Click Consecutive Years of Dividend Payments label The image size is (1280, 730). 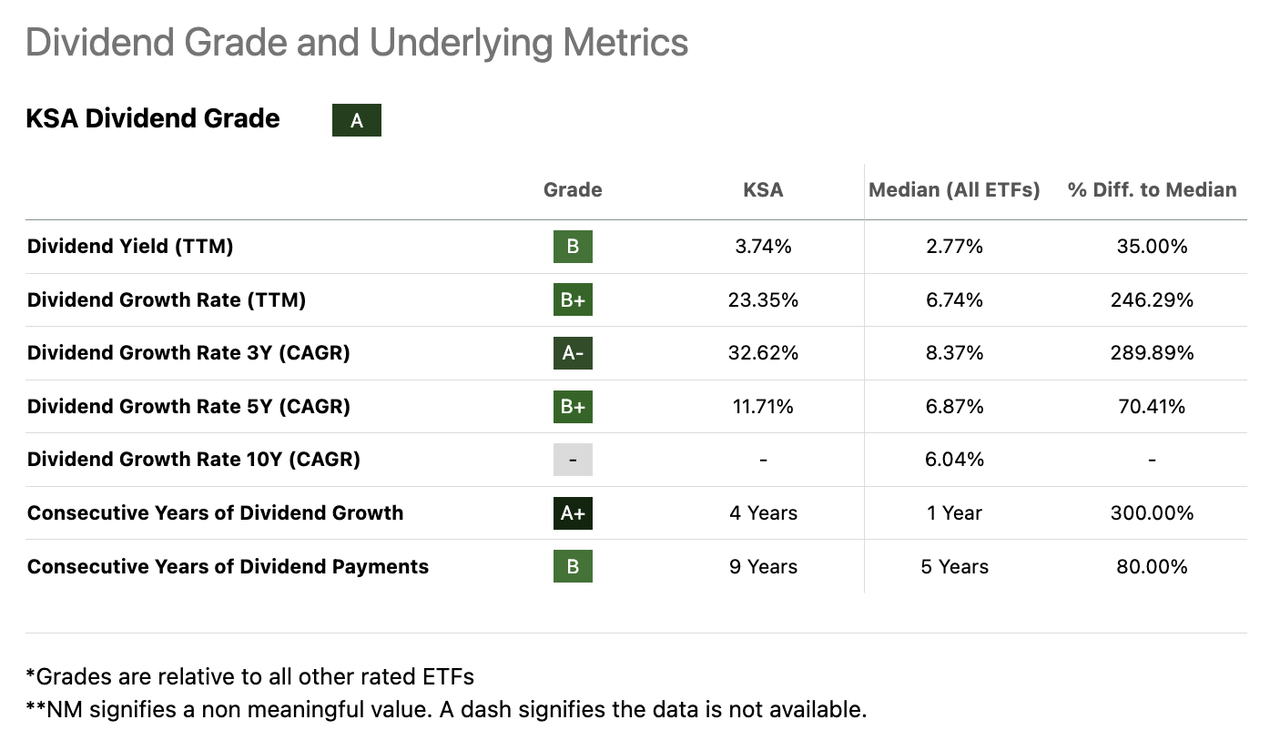pyautogui.click(x=227, y=566)
